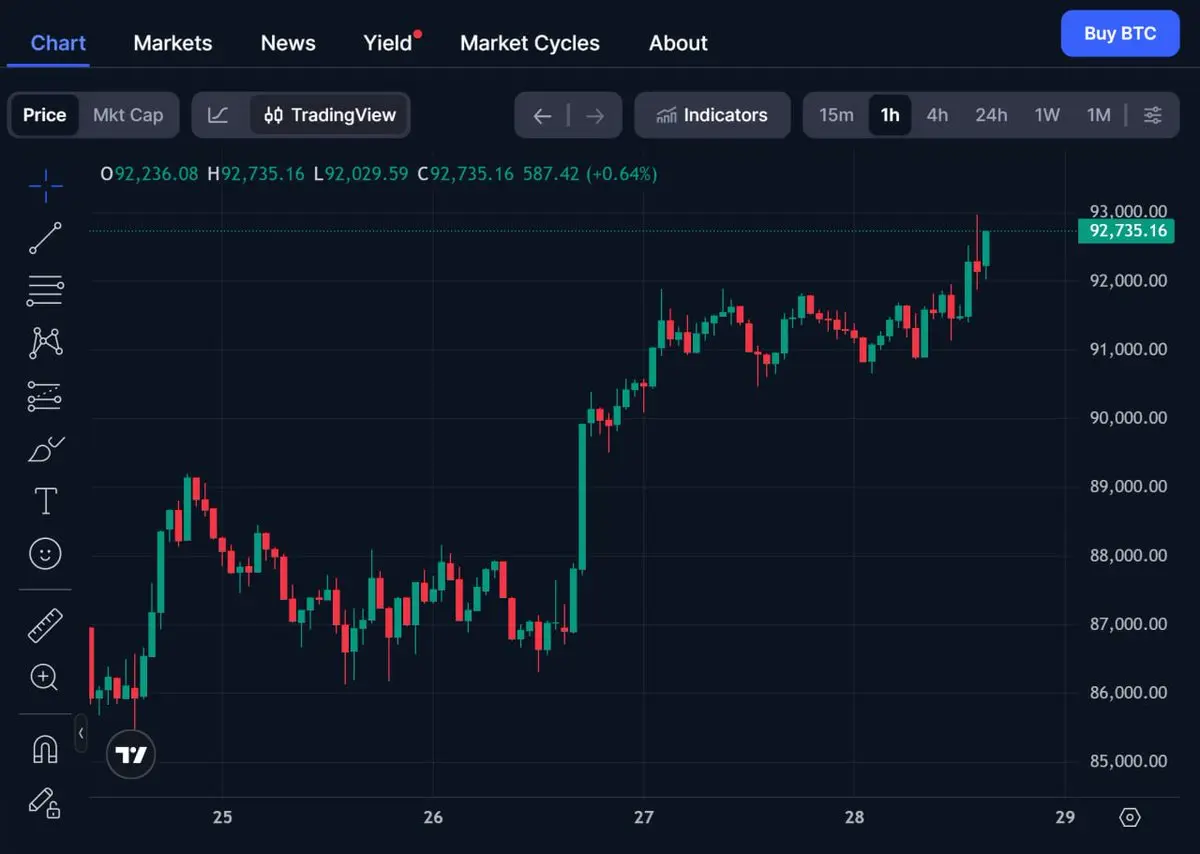Set interval to 1h
1200x854 pixels.
click(x=890, y=115)
